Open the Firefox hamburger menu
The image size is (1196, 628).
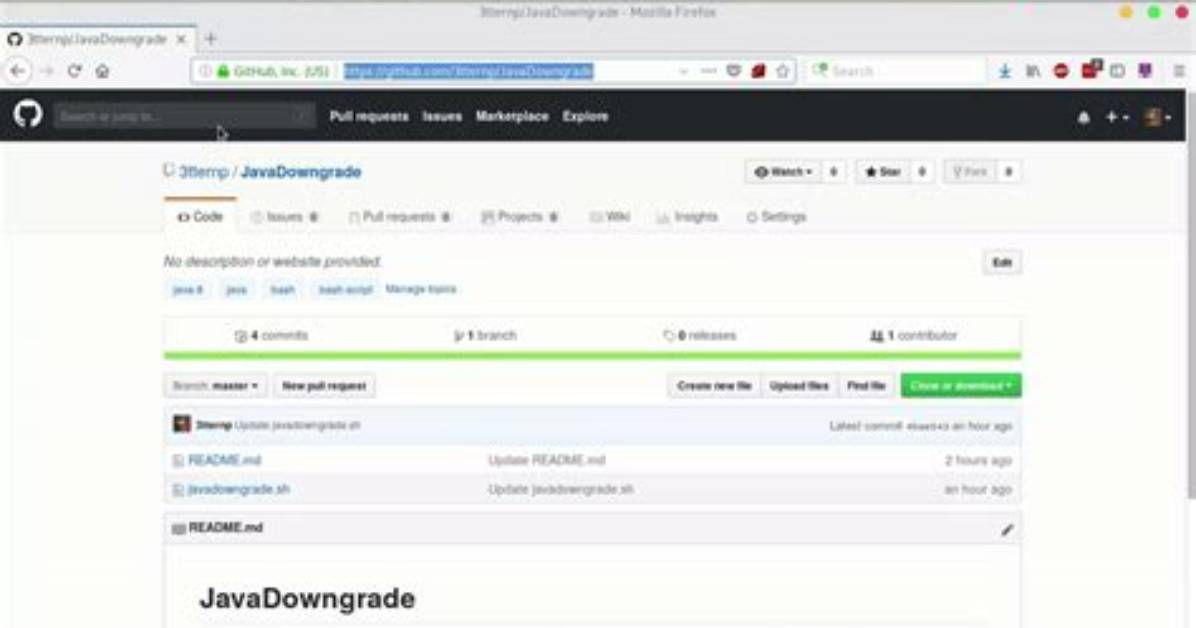[x=1179, y=71]
